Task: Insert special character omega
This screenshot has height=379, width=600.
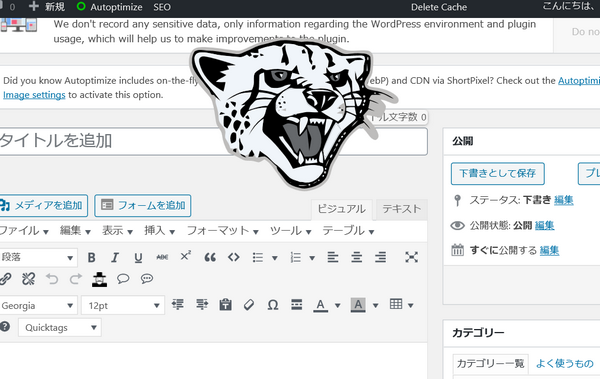Action: [x=272, y=305]
